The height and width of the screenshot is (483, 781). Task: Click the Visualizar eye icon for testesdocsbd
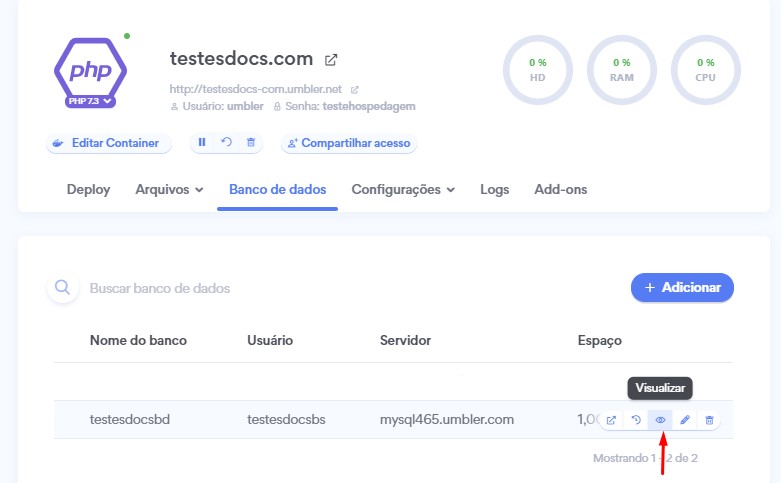[660, 420]
